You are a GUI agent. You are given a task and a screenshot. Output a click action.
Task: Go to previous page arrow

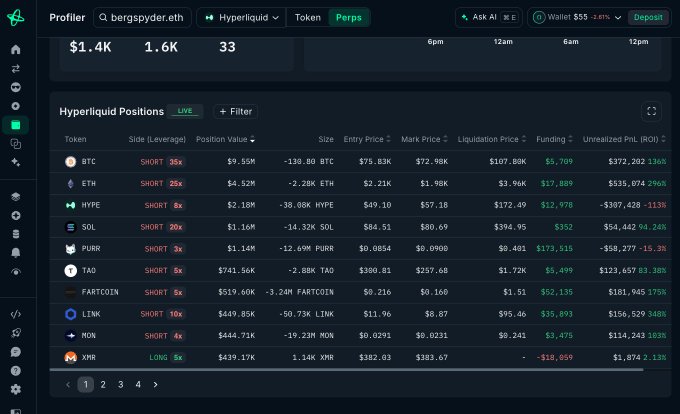pyautogui.click(x=68, y=385)
